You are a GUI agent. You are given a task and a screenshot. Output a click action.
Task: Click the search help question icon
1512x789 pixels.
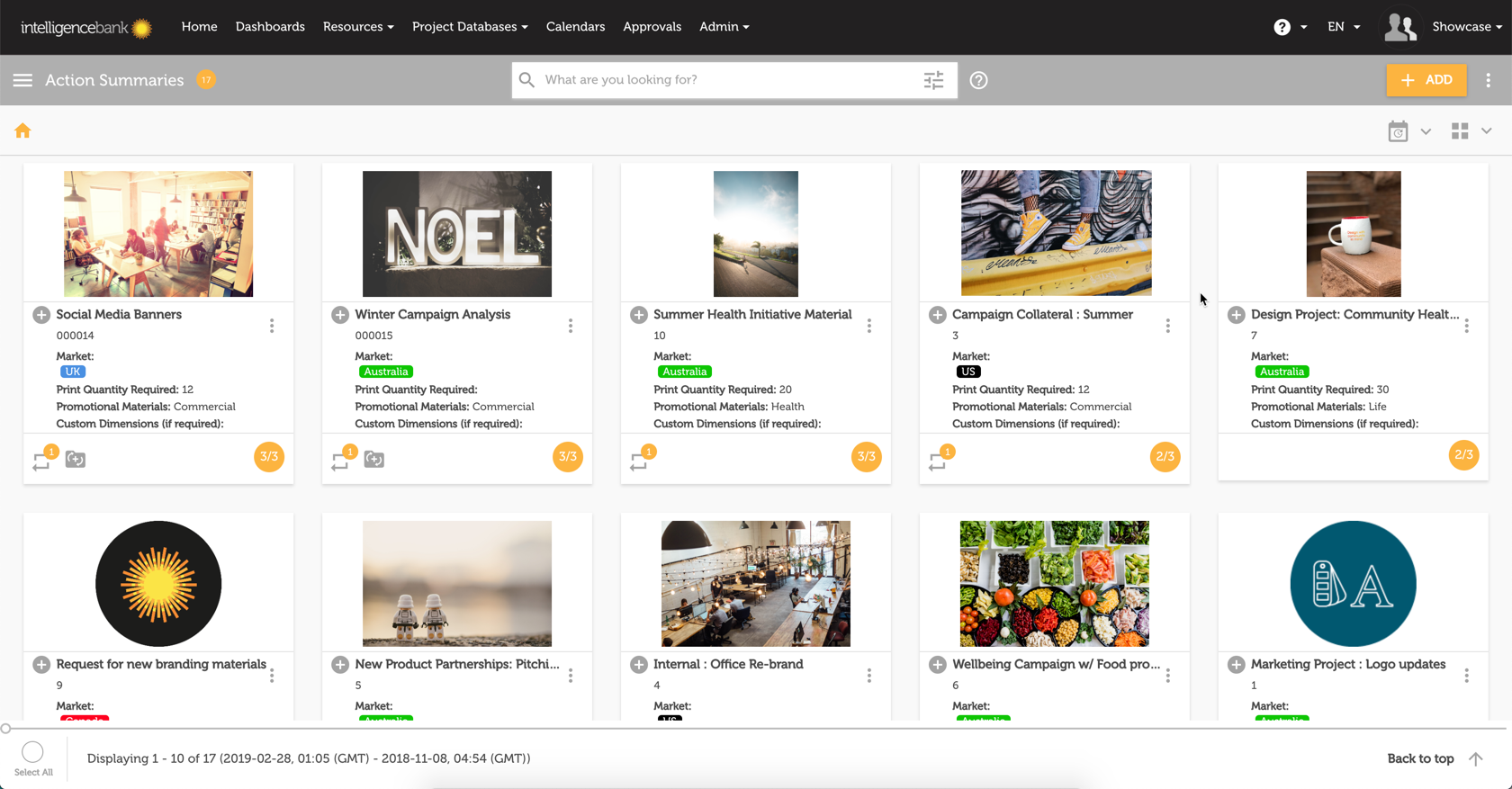(979, 80)
